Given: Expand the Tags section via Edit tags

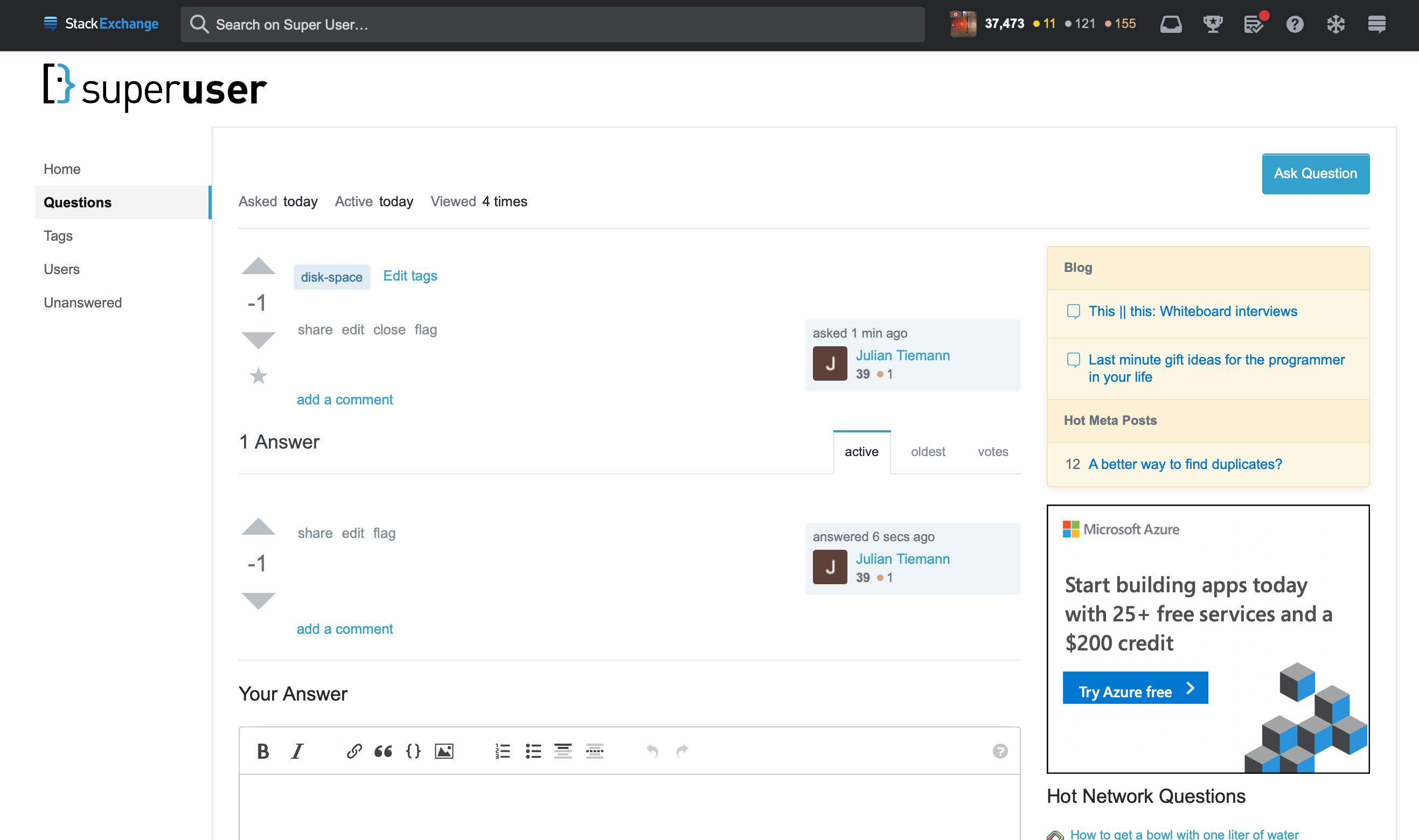Looking at the screenshot, I should coord(410,275).
